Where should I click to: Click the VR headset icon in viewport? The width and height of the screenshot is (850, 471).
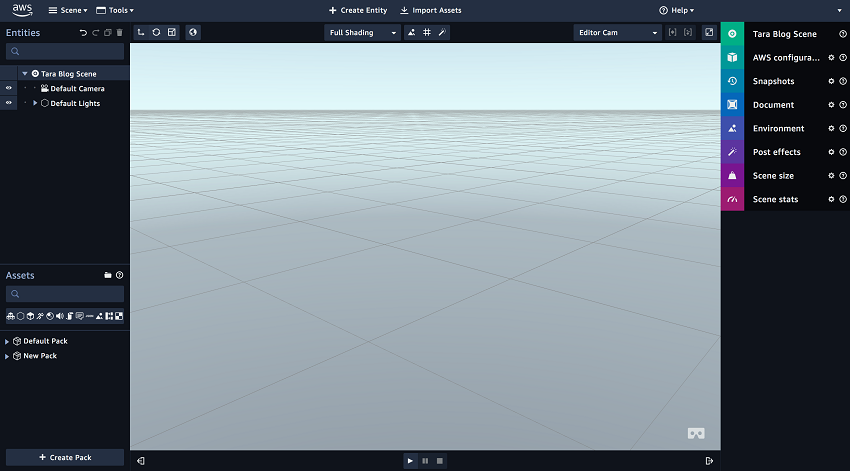click(696, 433)
